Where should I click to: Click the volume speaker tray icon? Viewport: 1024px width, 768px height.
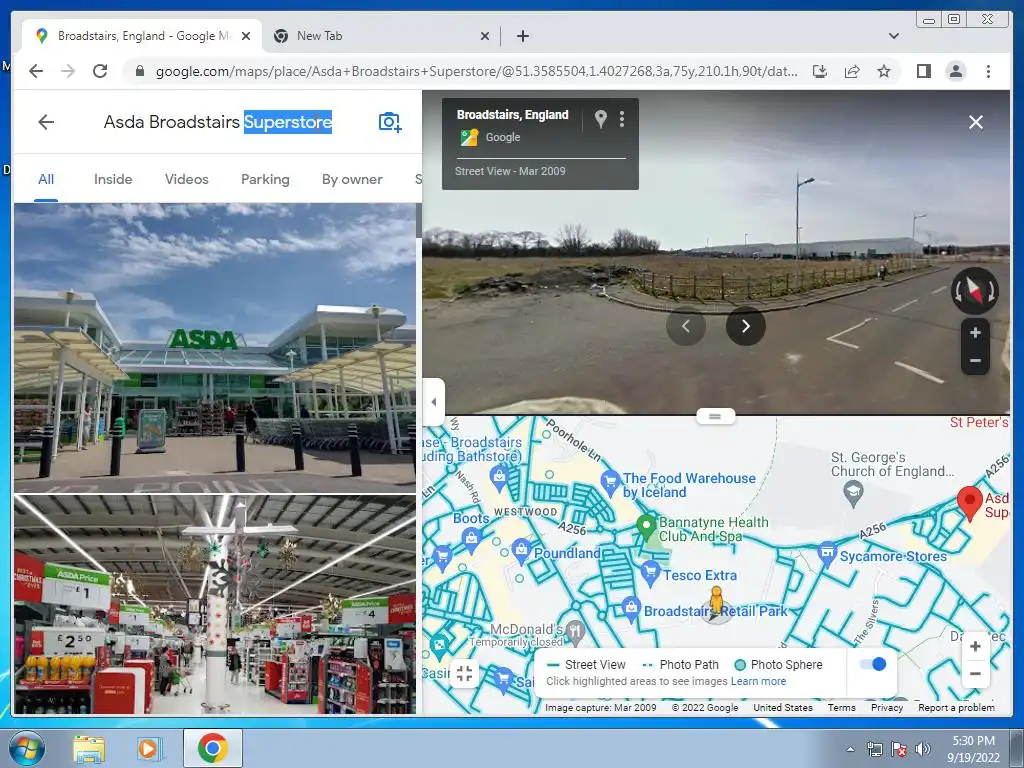(923, 749)
